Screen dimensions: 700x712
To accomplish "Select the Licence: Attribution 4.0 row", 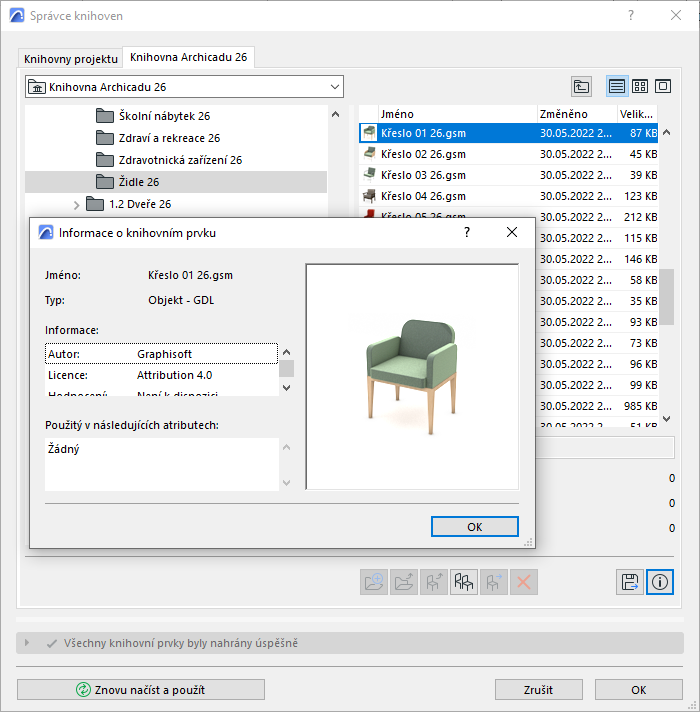I will coord(162,375).
